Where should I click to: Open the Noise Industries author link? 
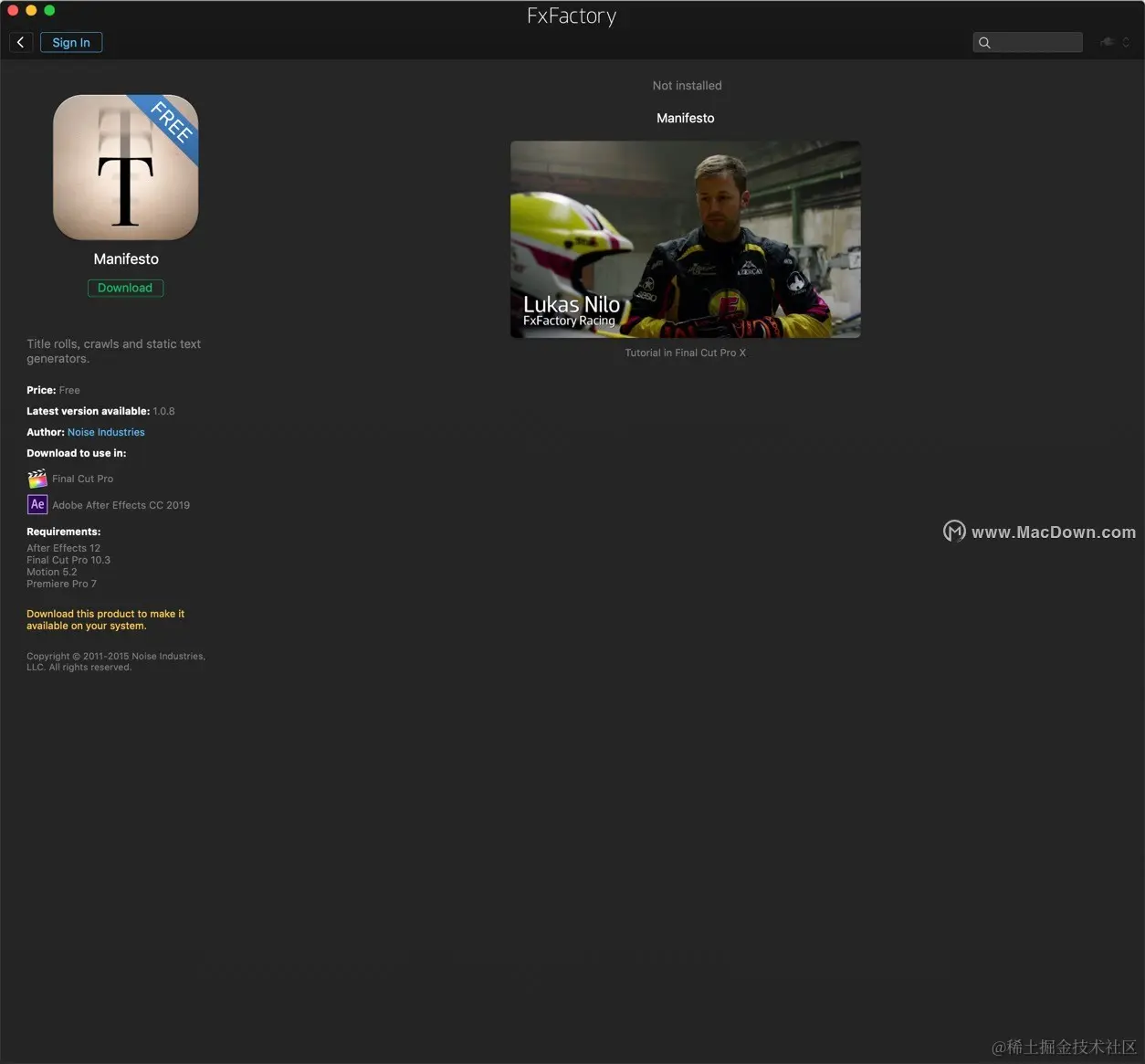point(106,432)
